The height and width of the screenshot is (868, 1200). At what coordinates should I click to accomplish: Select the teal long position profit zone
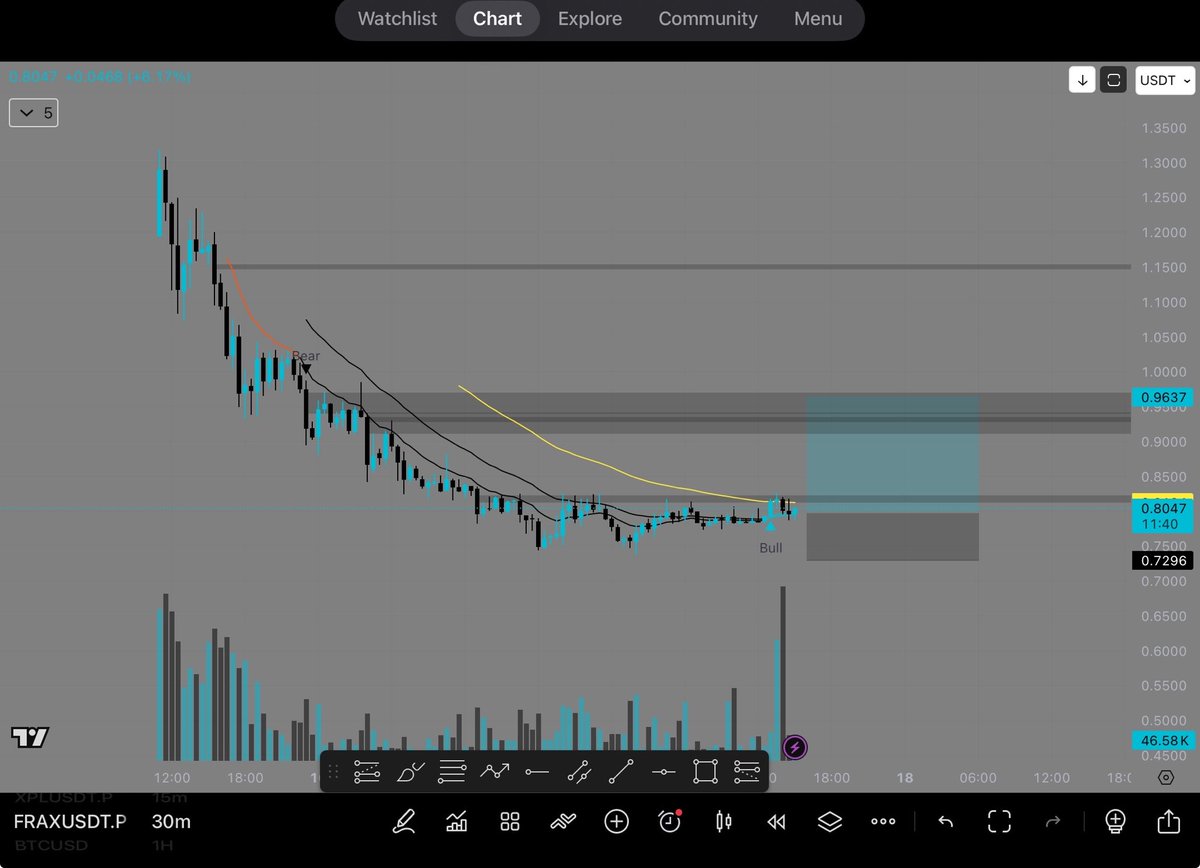(892, 455)
